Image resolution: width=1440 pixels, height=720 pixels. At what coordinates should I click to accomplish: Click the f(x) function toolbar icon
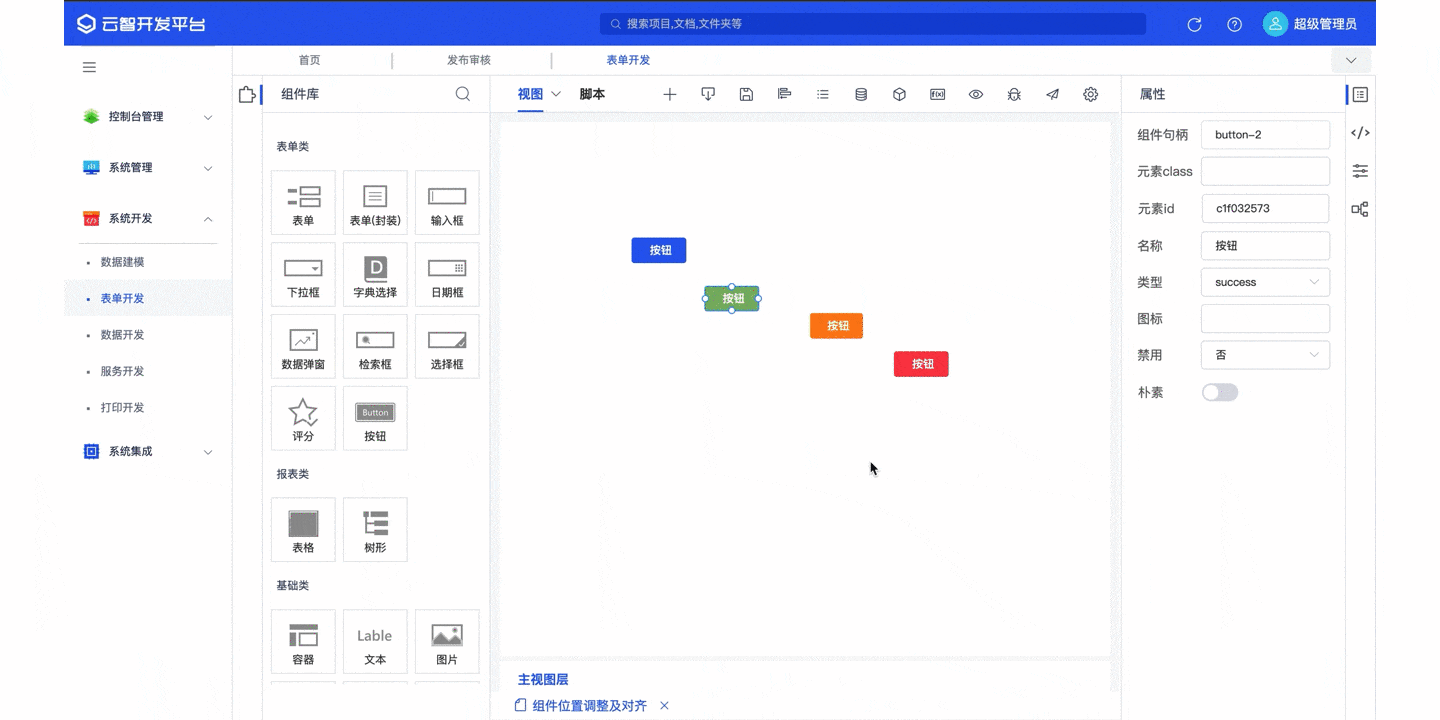(x=937, y=94)
